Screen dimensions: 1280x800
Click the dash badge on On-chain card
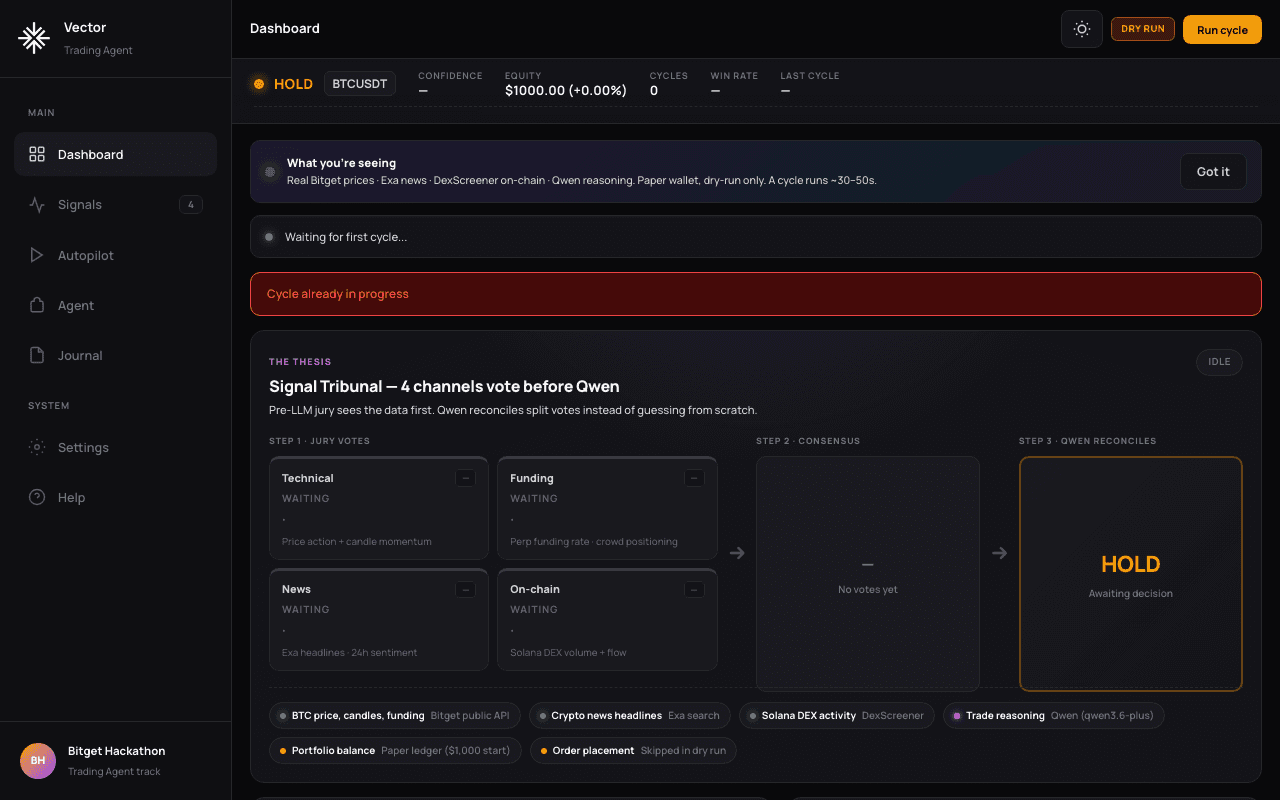click(694, 589)
